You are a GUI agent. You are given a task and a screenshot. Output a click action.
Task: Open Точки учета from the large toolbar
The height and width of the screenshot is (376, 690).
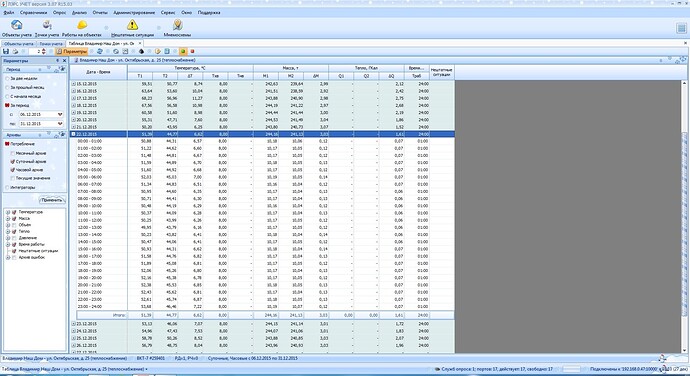point(47,28)
